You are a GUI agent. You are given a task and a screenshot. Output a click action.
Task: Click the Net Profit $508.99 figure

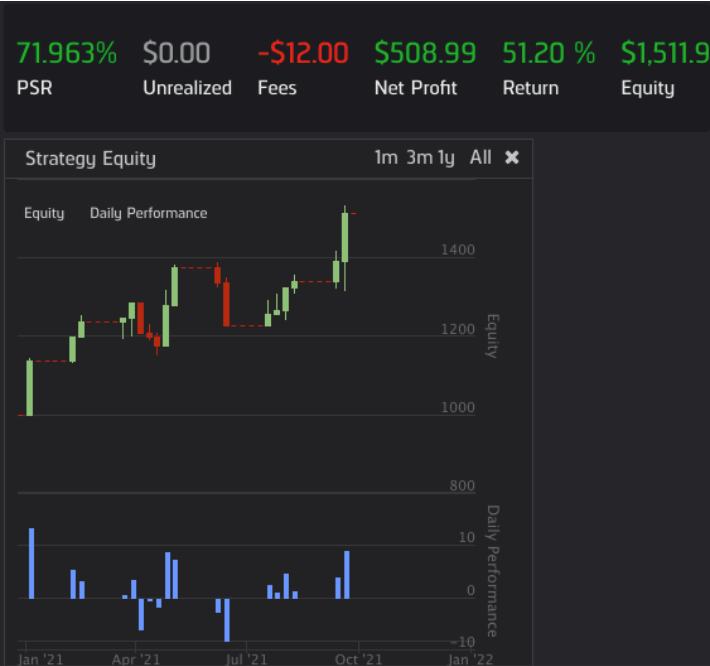425,53
